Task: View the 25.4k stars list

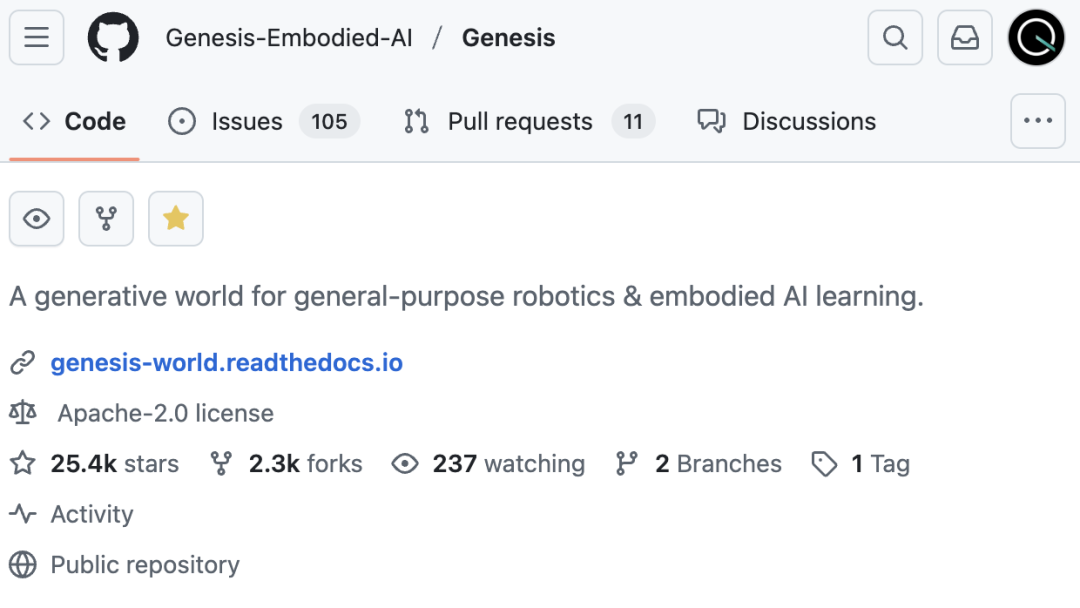Action: [114, 463]
